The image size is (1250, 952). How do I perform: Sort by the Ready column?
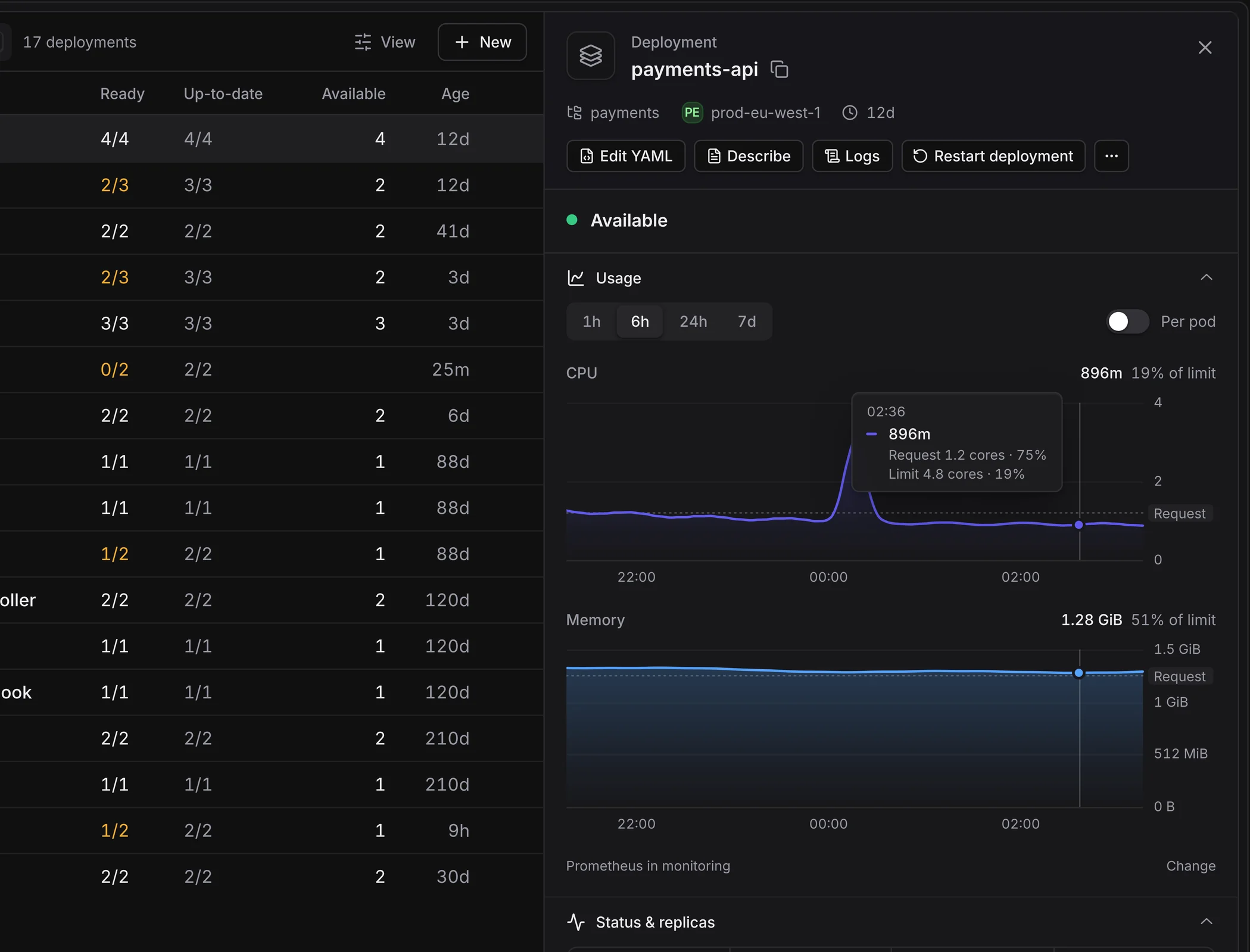[x=122, y=94]
